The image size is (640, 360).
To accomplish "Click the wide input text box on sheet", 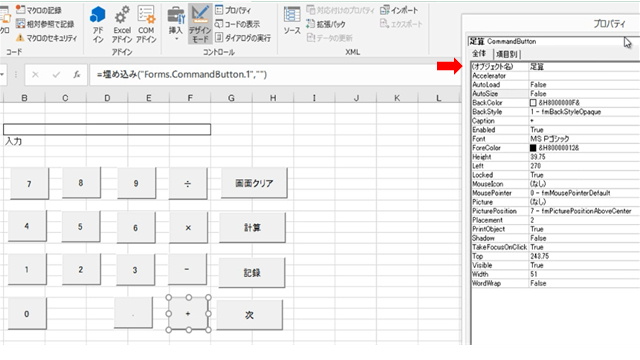I will (107, 129).
